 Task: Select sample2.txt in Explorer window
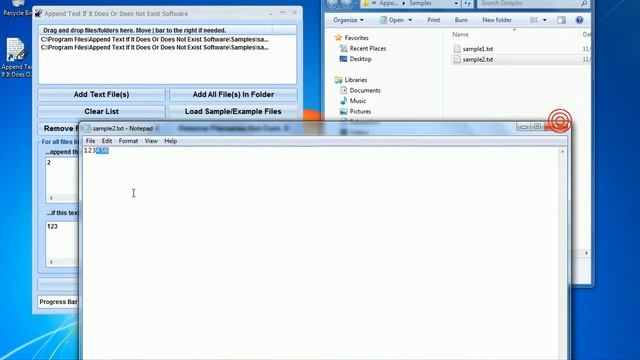pos(478,60)
